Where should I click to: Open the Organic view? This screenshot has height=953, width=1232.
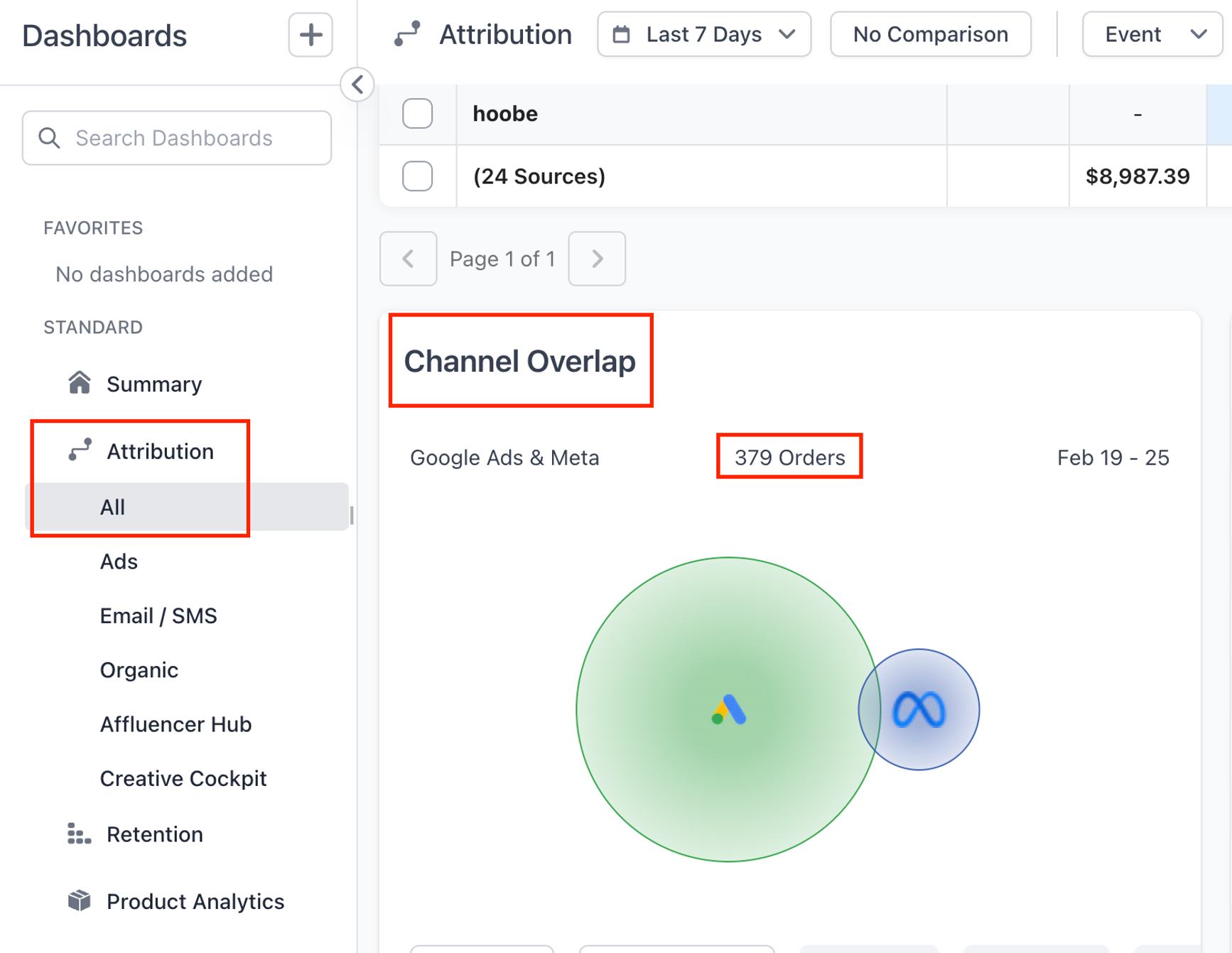point(139,669)
